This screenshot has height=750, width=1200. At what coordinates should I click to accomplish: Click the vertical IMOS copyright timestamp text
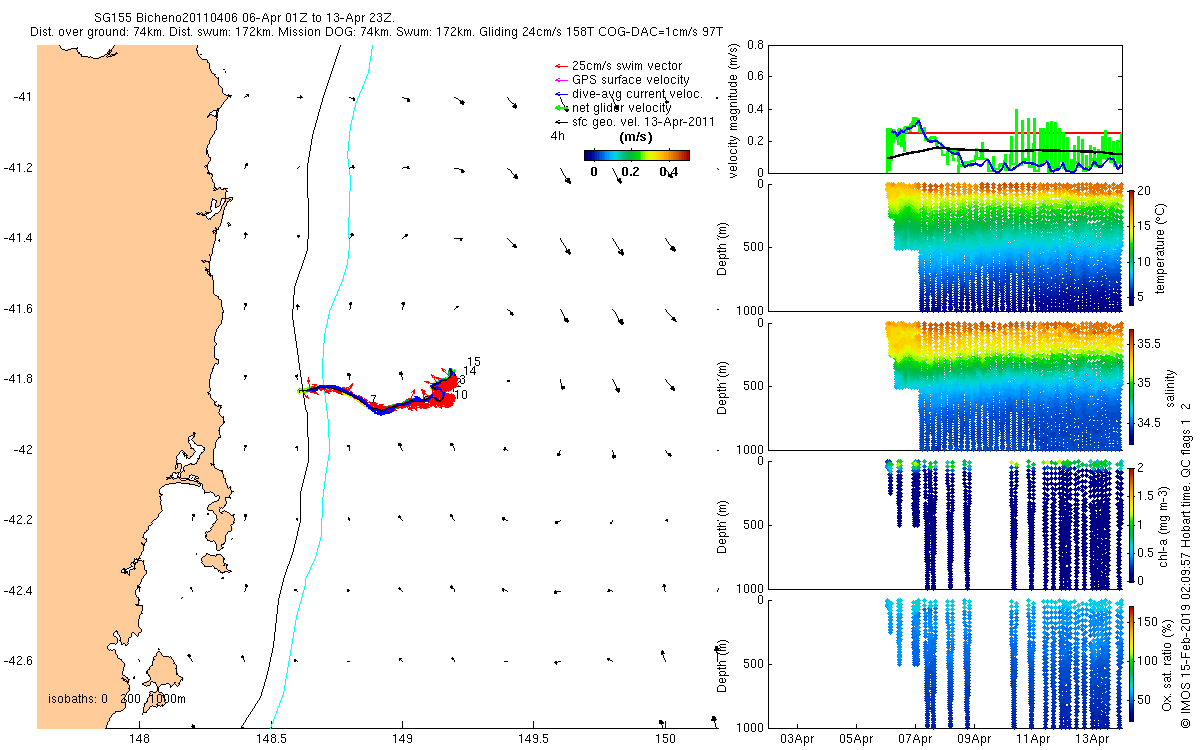tap(1186, 565)
